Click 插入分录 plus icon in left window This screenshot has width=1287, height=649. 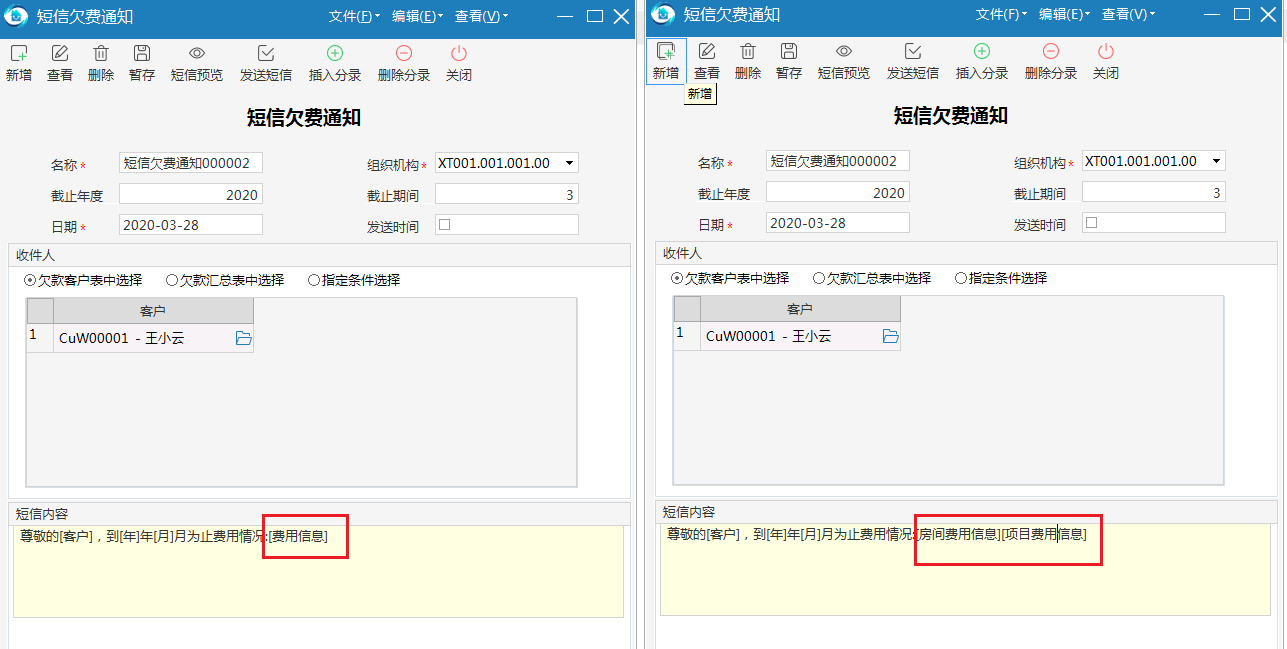[x=335, y=53]
